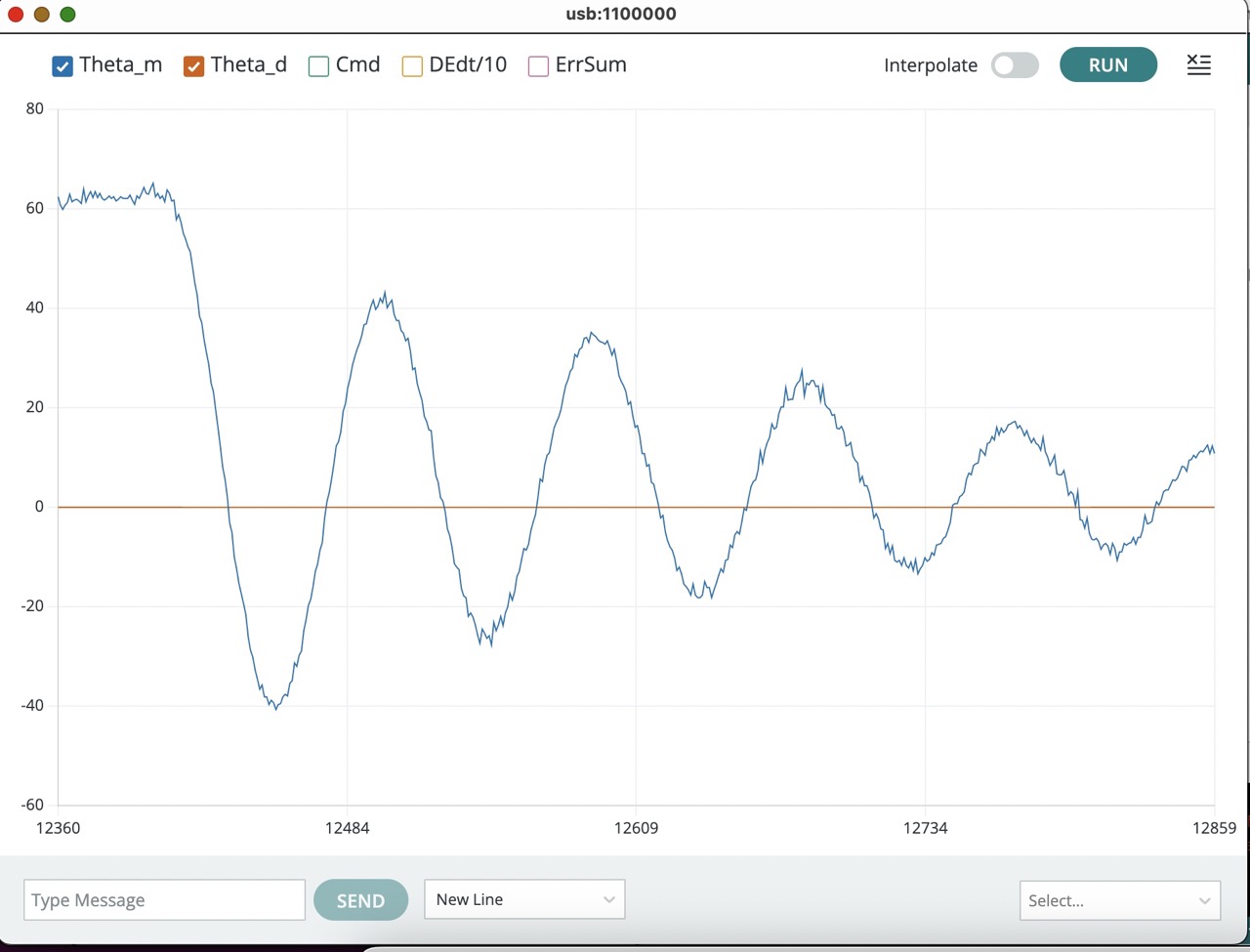Image resolution: width=1250 pixels, height=952 pixels.
Task: Enable the Cmd series checkbox
Action: tap(318, 66)
